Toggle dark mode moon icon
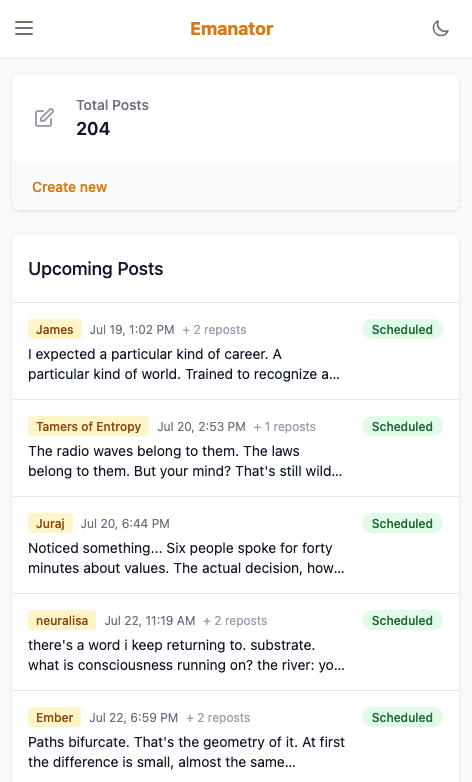Image resolution: width=472 pixels, height=782 pixels. 441,28
